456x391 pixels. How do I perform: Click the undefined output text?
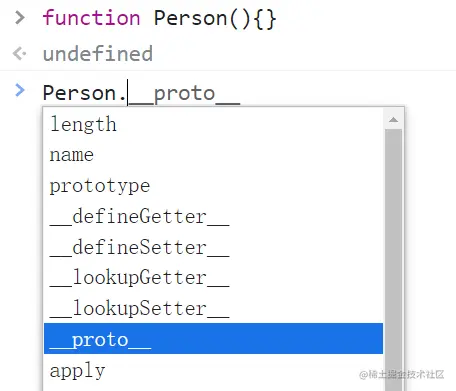(98, 53)
